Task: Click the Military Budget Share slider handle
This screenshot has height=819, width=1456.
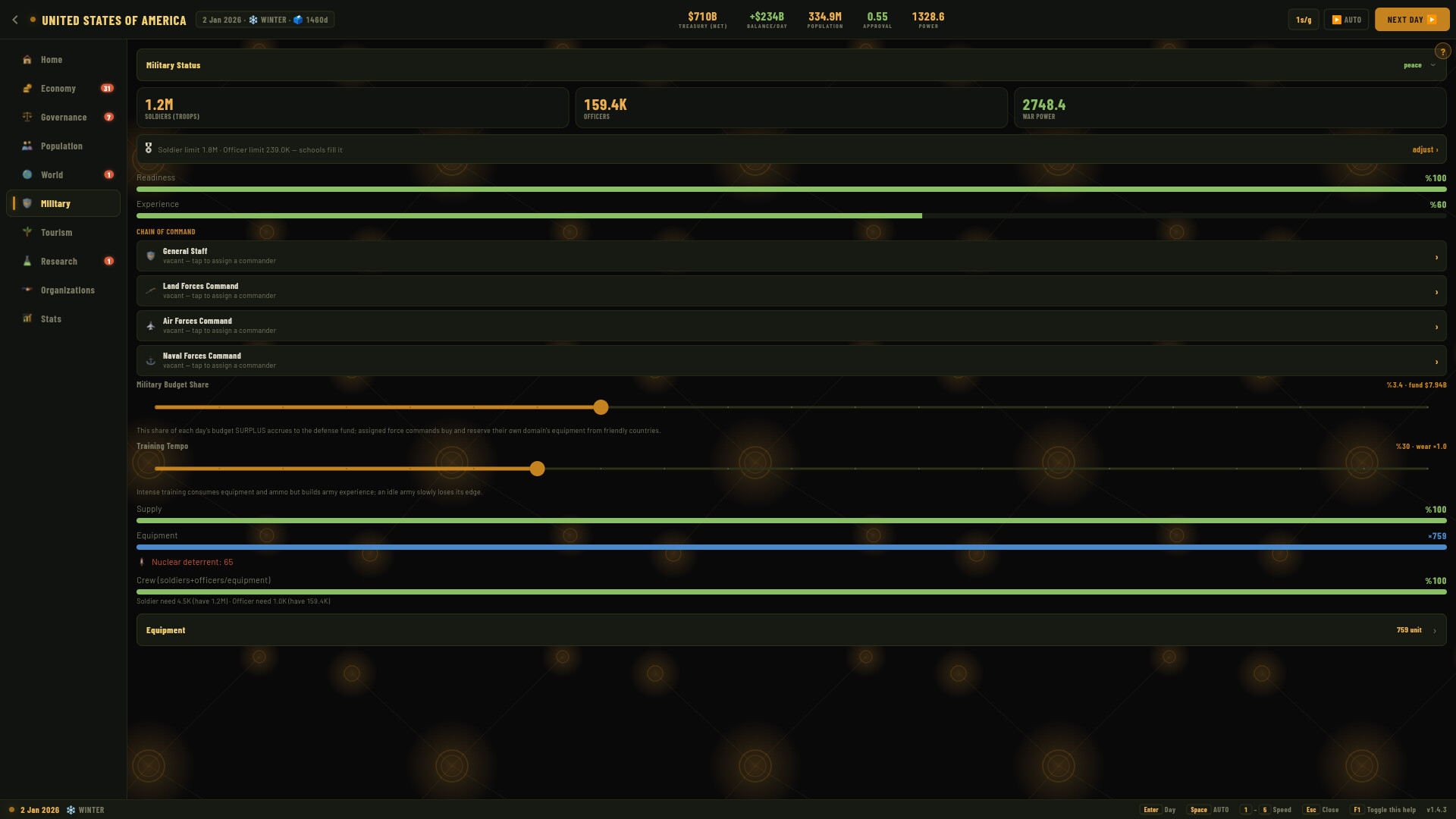Action: (x=601, y=407)
